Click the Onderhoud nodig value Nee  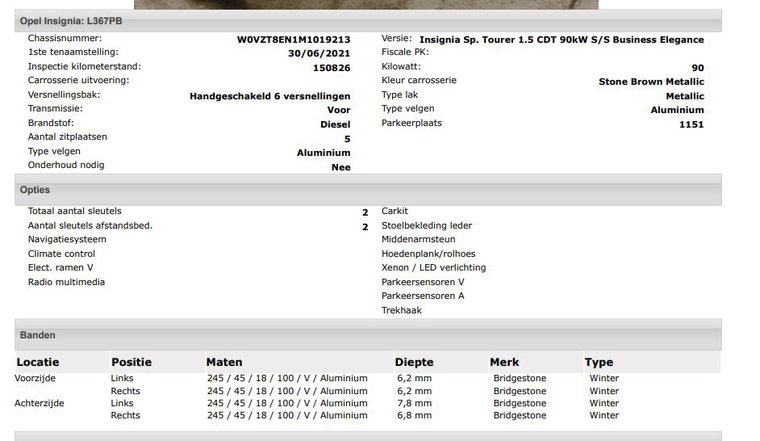coord(341,167)
